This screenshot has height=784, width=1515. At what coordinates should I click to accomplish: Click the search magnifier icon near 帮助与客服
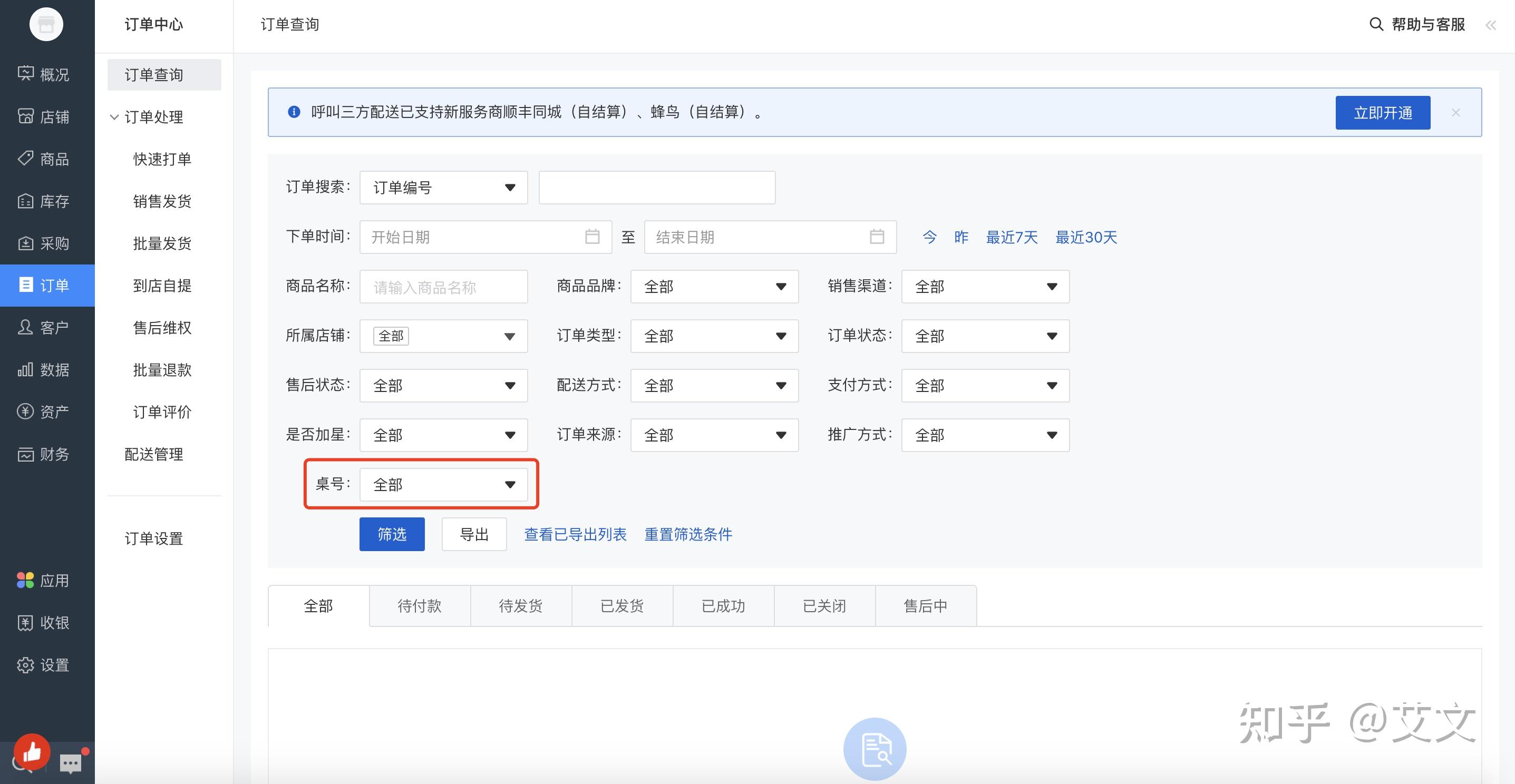[x=1376, y=24]
